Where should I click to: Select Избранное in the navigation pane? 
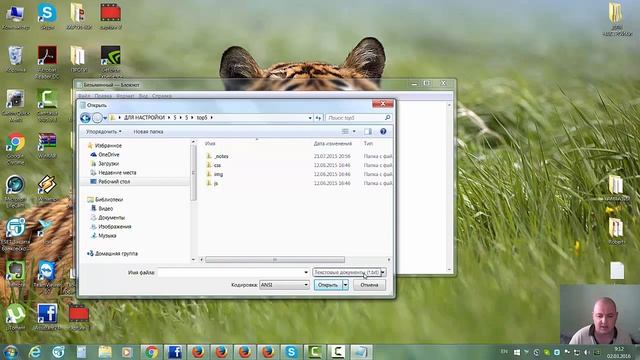(108, 146)
